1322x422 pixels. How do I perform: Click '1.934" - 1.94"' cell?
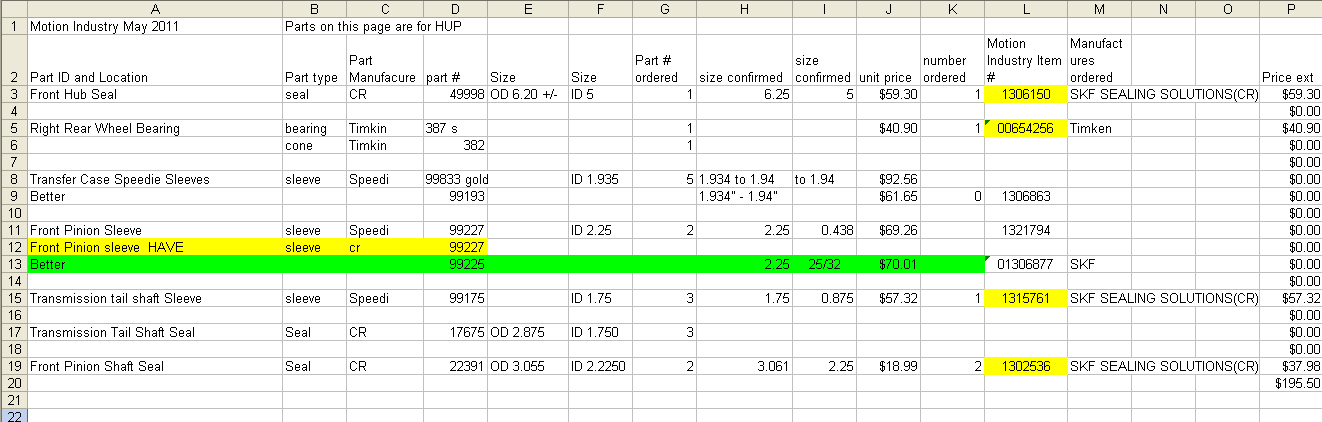pyautogui.click(x=744, y=196)
